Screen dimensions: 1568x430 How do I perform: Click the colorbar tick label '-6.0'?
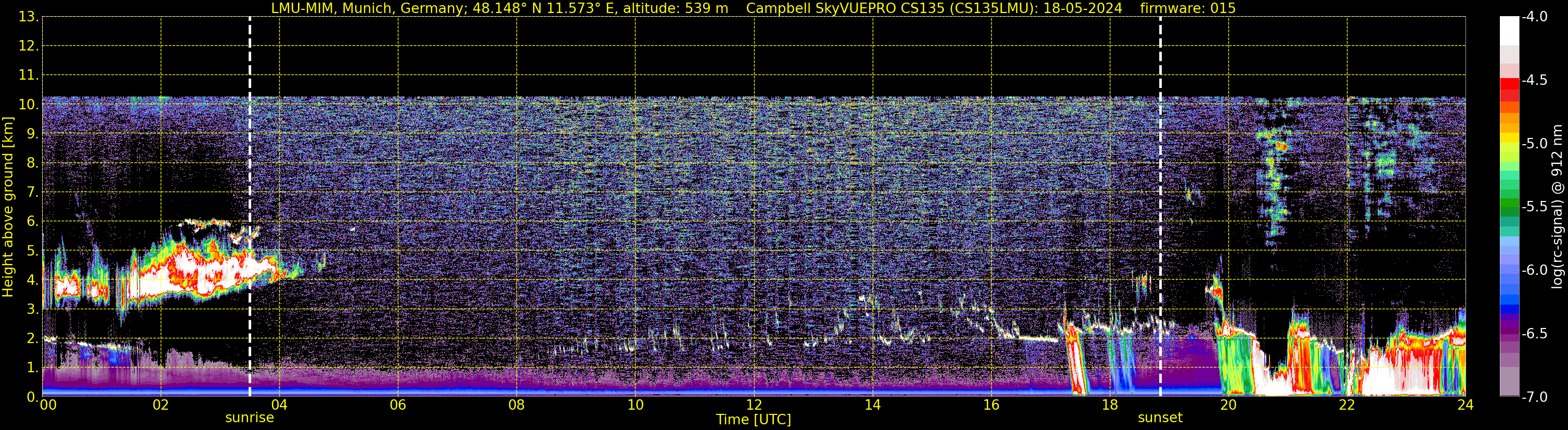pos(1535,270)
